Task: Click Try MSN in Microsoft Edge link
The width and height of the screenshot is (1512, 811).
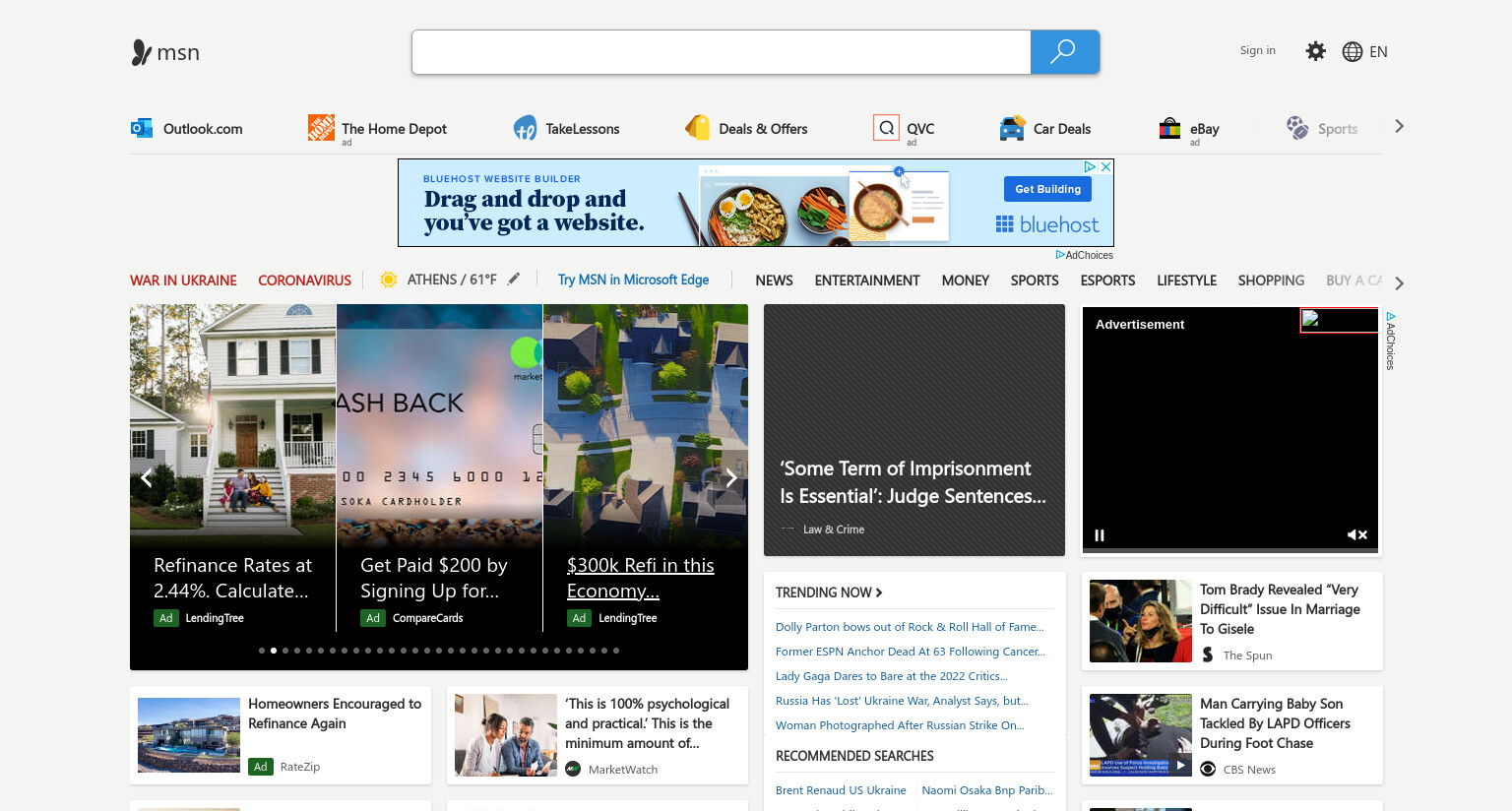Action: pyautogui.click(x=633, y=280)
